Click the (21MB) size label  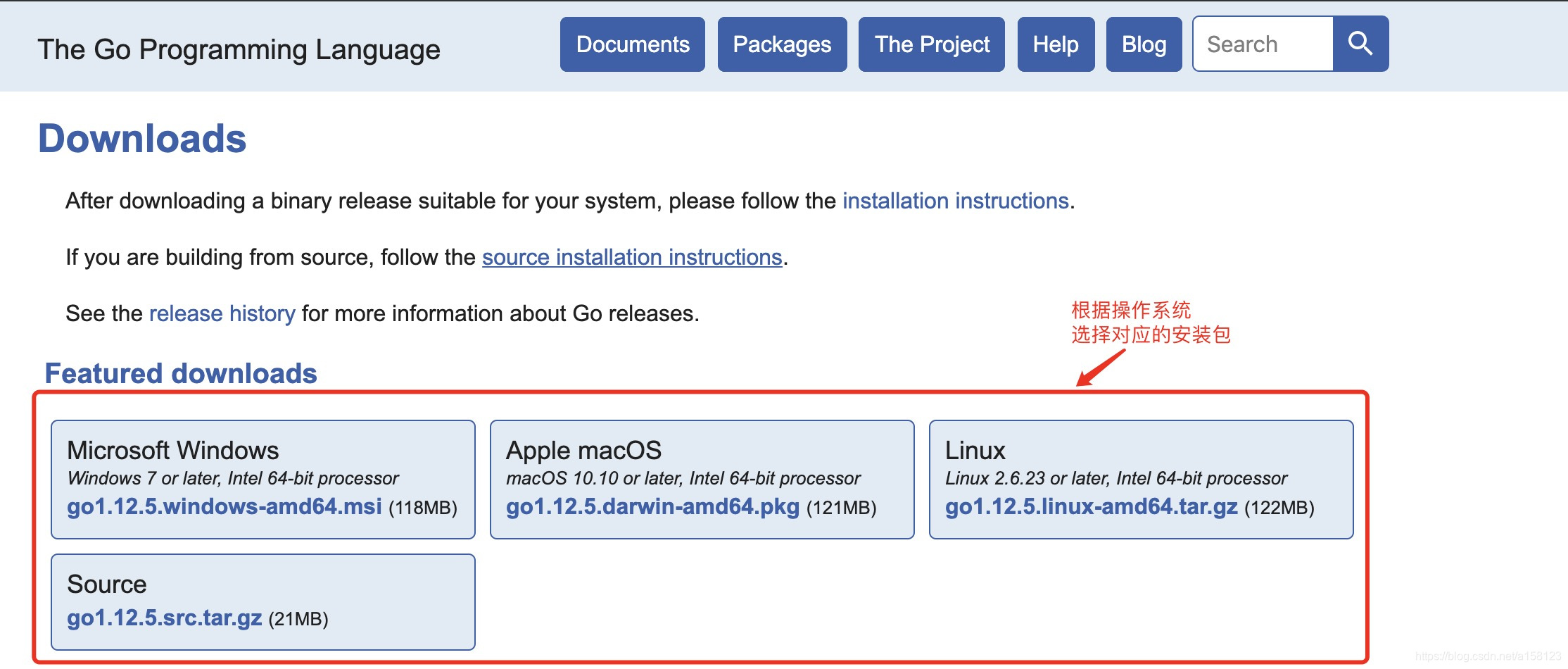tap(298, 619)
